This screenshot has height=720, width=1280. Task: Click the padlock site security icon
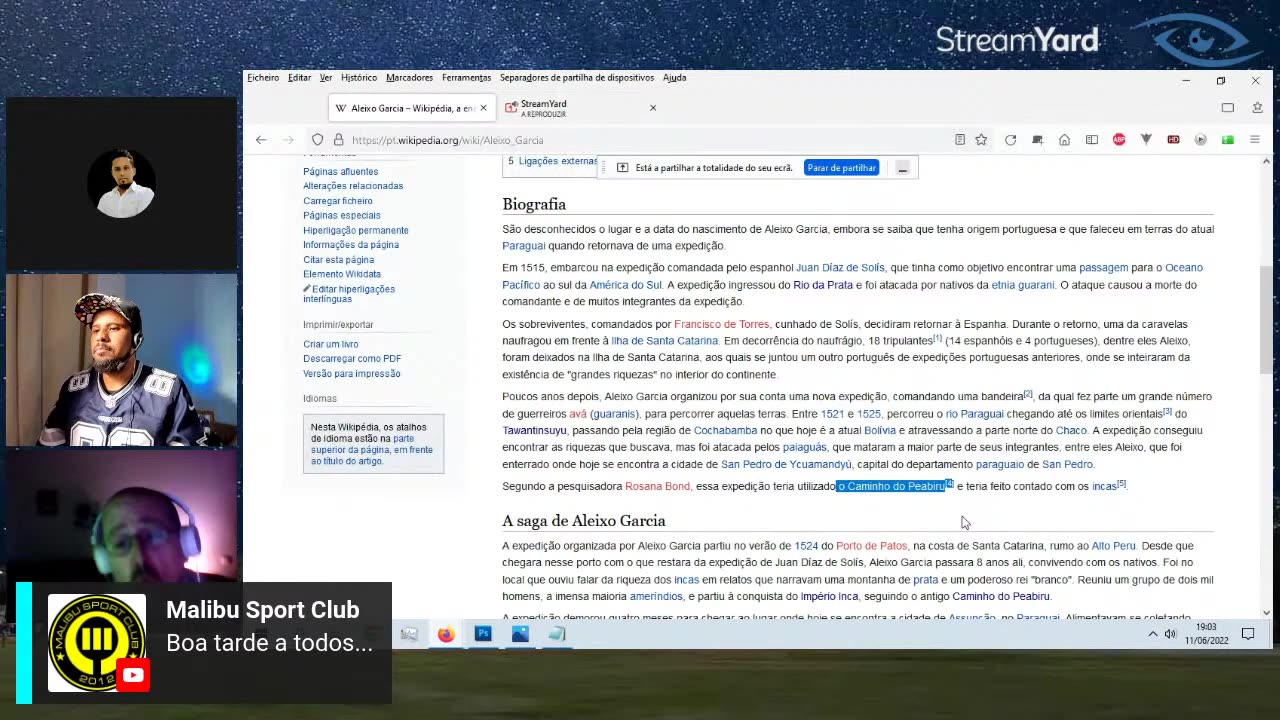pos(338,140)
